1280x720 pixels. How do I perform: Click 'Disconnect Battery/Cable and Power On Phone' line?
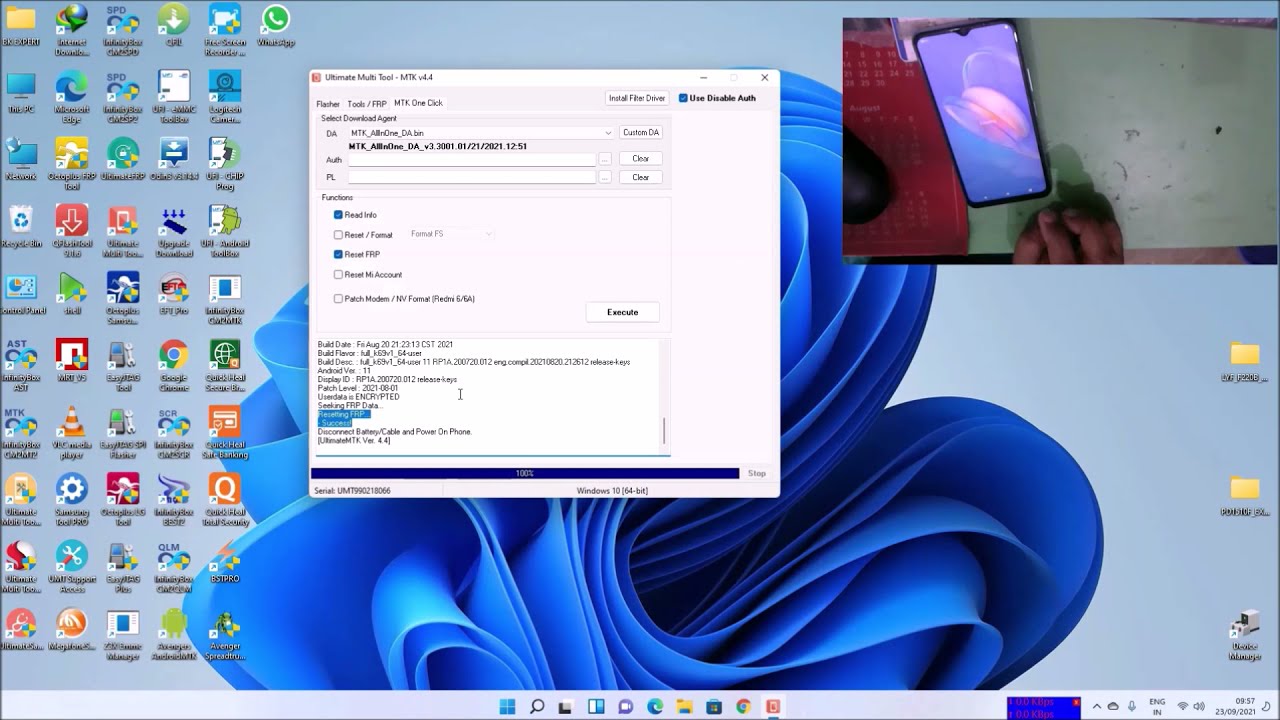[395, 432]
